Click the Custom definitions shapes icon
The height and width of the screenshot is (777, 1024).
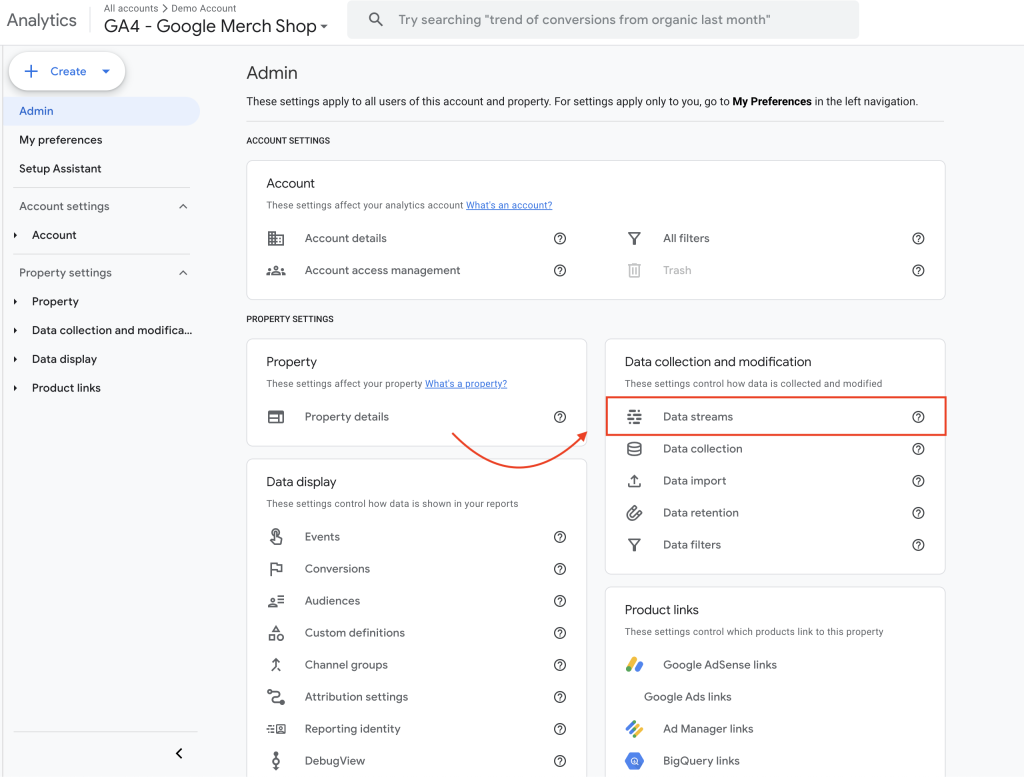276,633
